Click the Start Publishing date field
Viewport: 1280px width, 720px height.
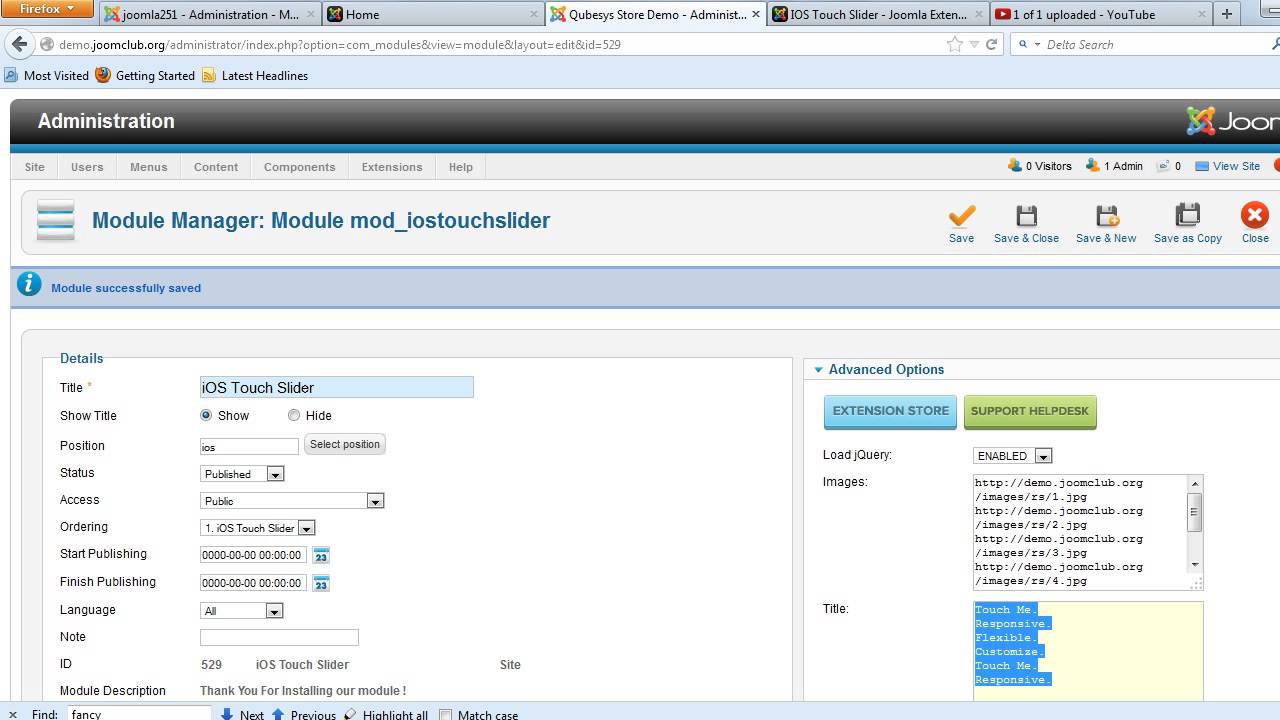[x=253, y=555]
